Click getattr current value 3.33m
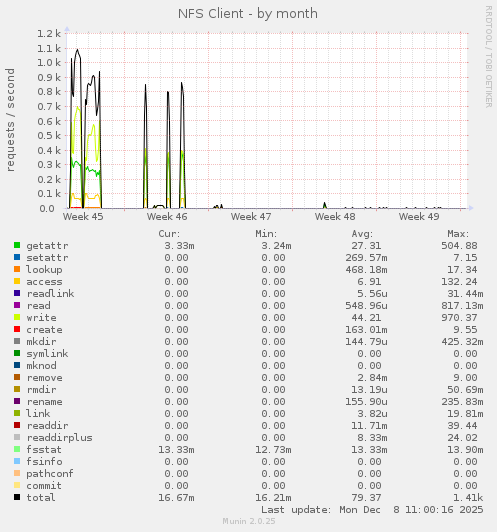Image resolution: width=497 pixels, height=532 pixels. point(179,245)
